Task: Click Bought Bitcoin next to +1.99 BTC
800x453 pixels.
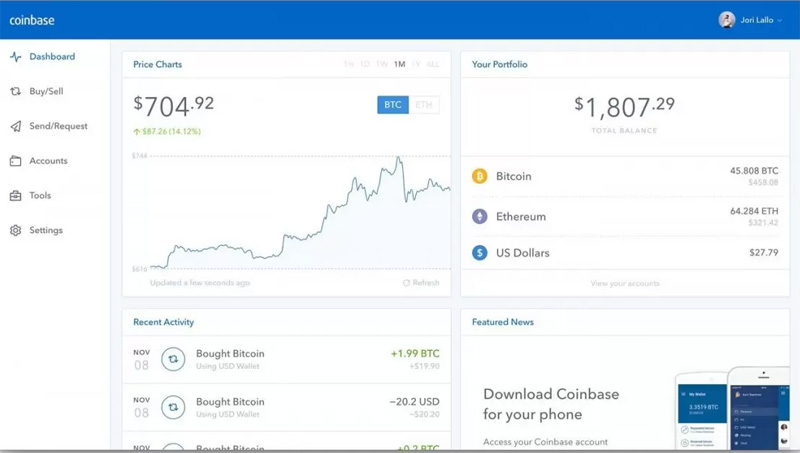Action: [x=230, y=354]
